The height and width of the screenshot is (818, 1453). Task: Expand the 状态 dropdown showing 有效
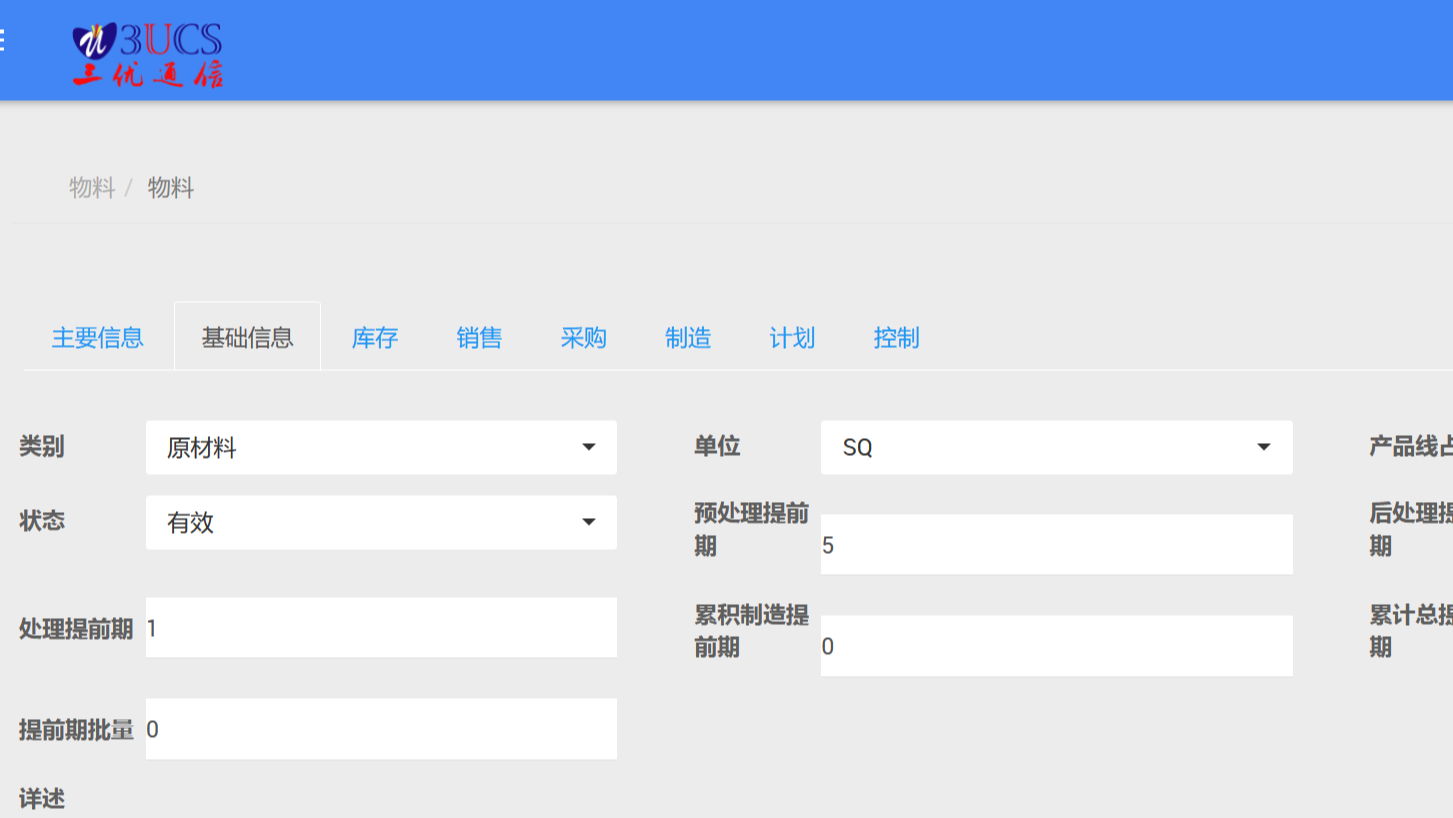coord(381,522)
